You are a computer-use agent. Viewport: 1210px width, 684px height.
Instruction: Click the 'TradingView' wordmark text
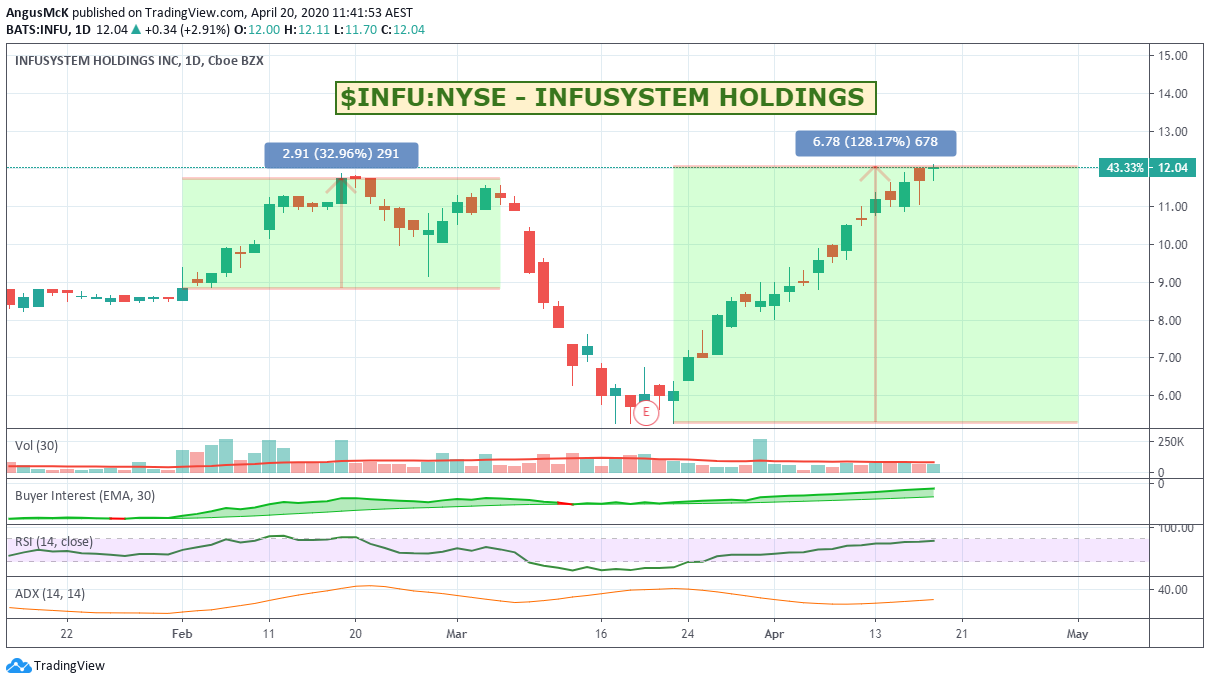[69, 666]
